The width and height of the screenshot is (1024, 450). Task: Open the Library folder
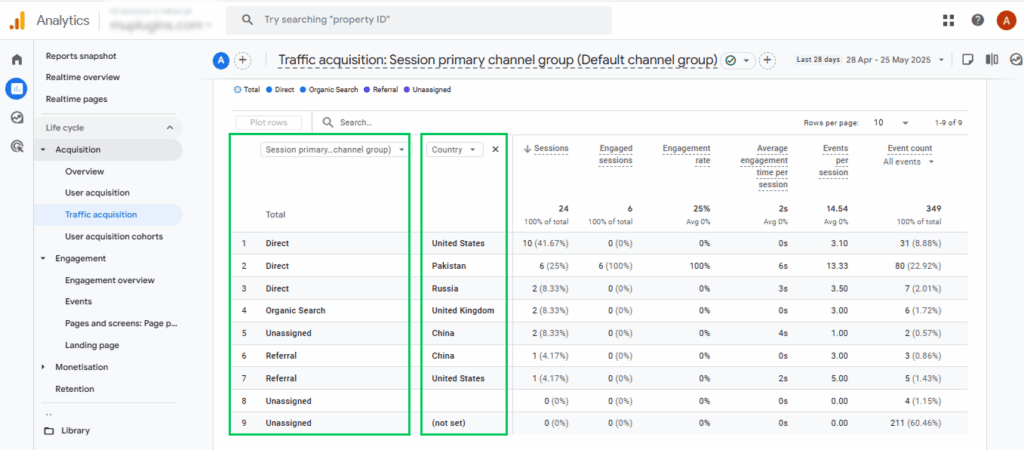[x=67, y=431]
